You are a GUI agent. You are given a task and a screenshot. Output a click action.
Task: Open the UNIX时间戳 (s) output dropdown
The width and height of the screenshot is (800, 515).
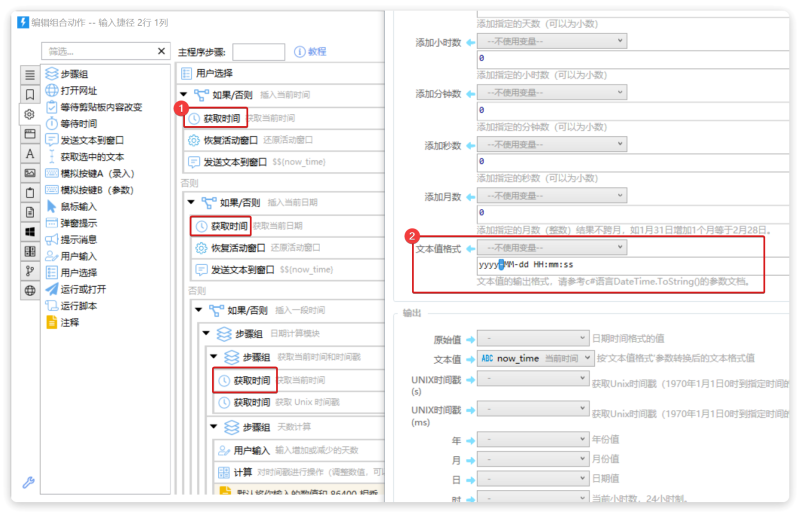533,378
